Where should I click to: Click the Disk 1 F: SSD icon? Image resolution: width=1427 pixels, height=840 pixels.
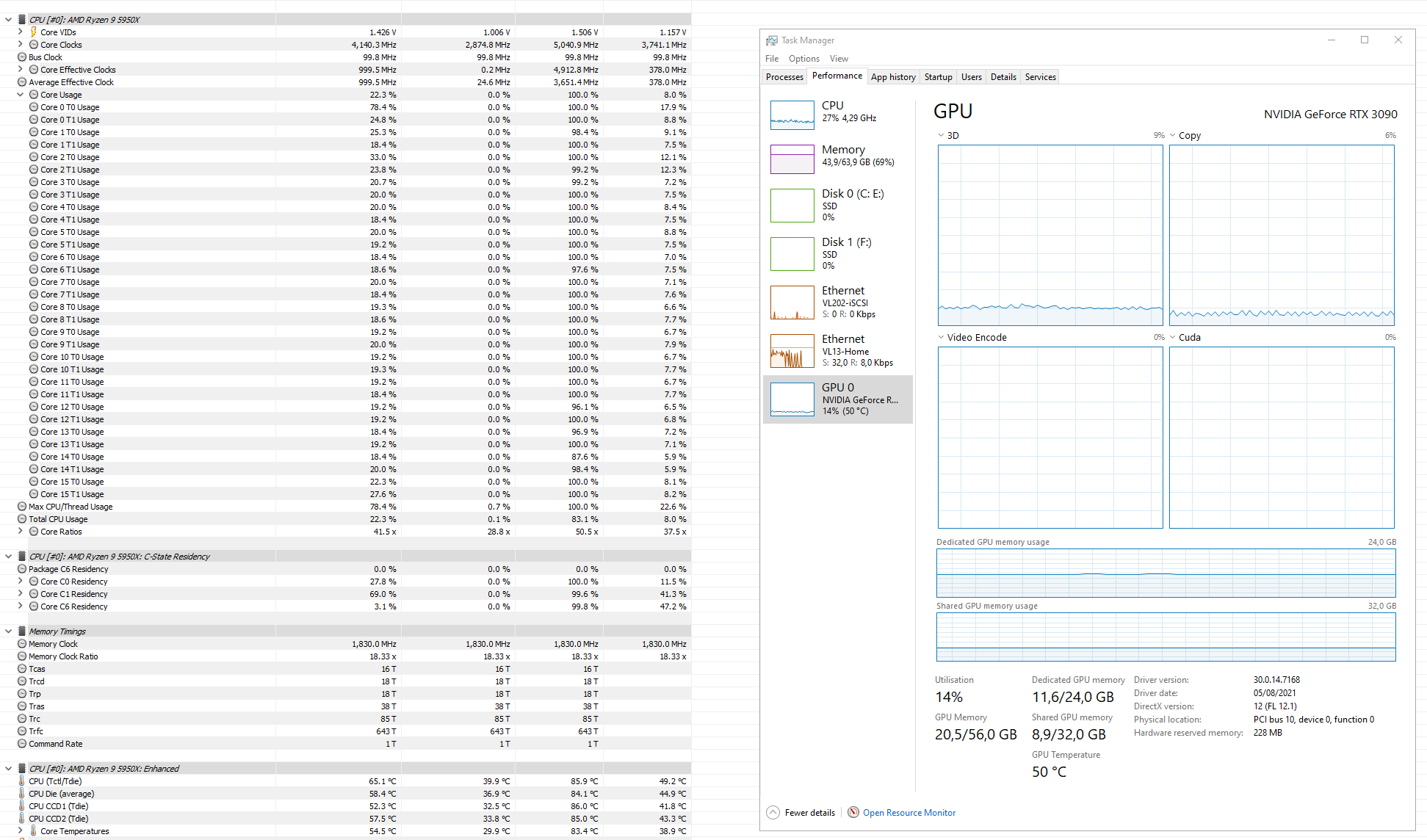click(792, 255)
